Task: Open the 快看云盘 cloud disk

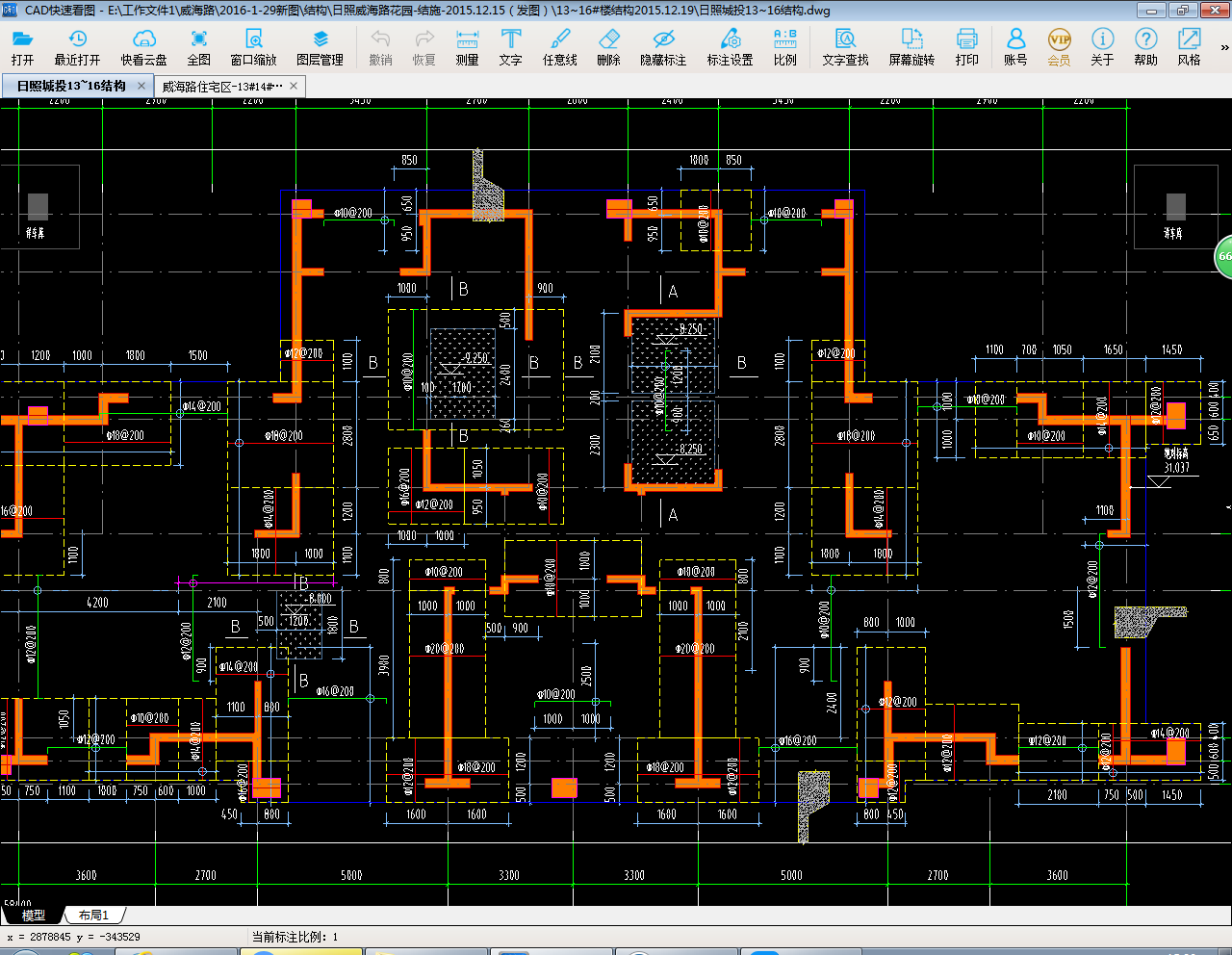Action: [143, 47]
